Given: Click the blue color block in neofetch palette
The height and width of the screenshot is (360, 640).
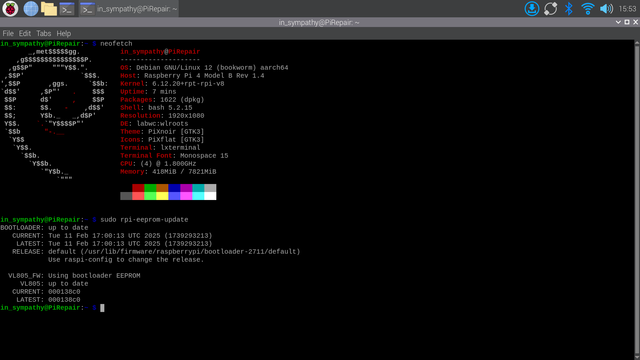Looking at the screenshot, I should (174, 188).
